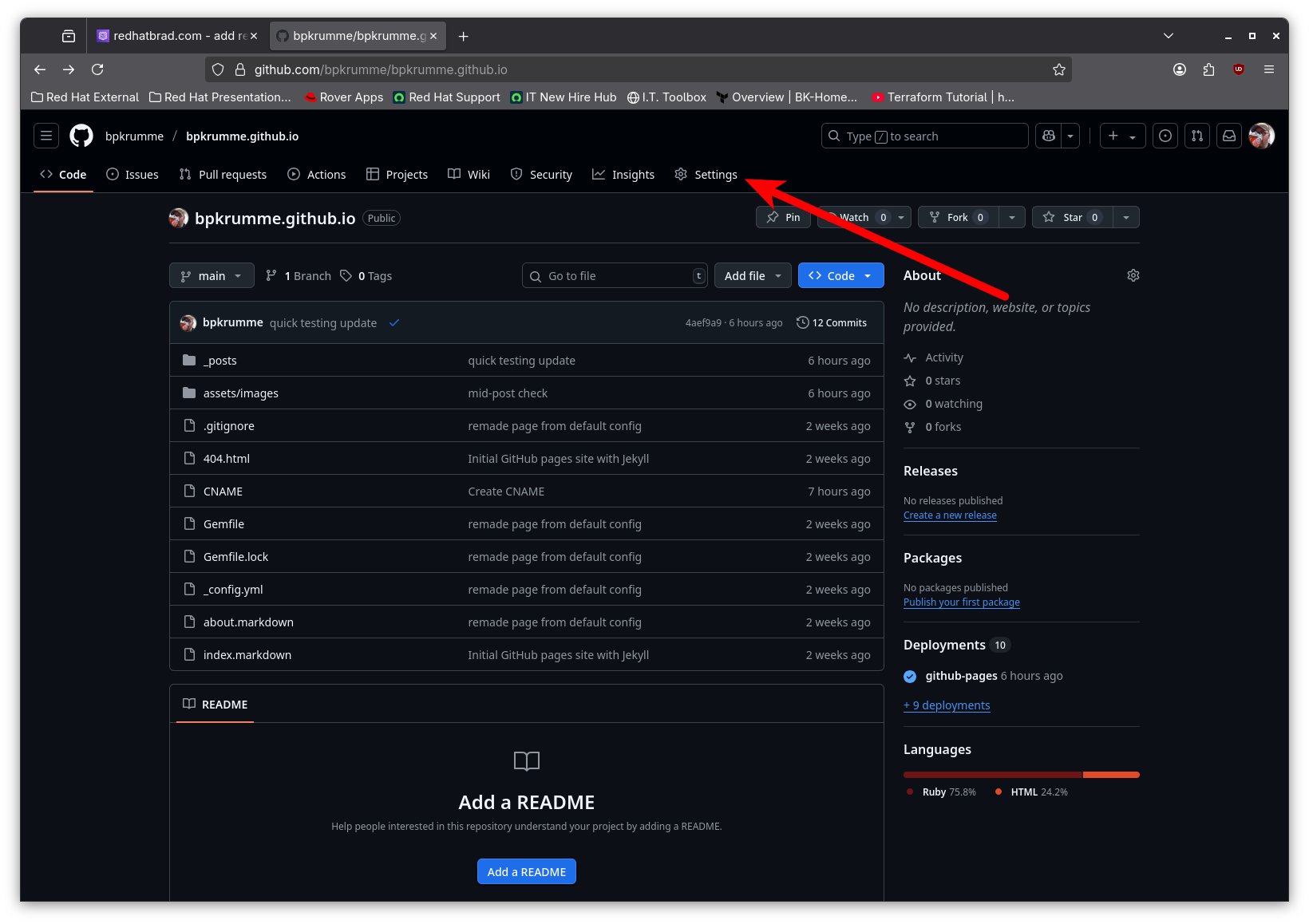This screenshot has width=1309, height=924.
Task: Open the Copilot chat icon
Action: point(1049,136)
